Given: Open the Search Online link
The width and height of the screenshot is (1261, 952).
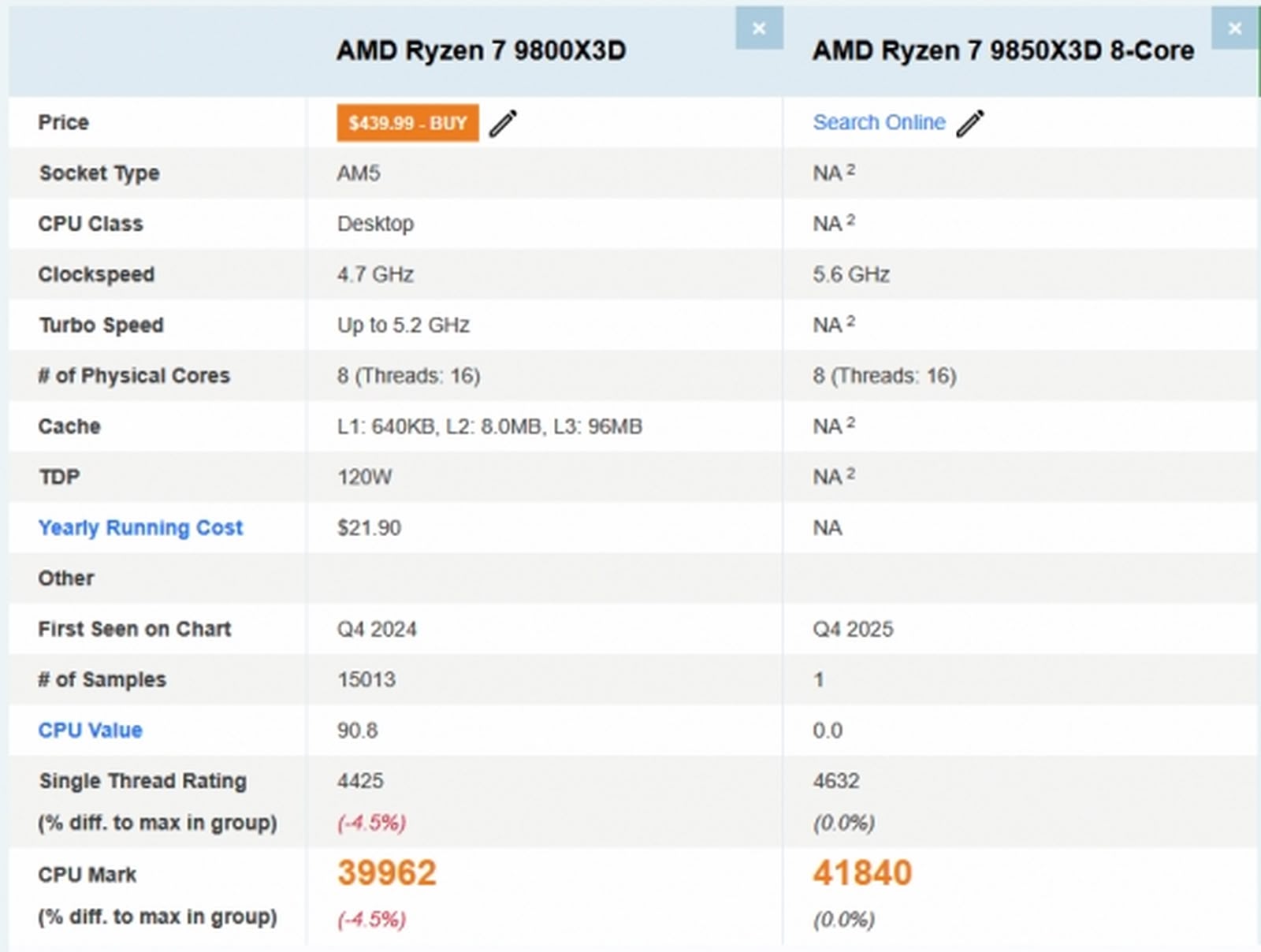Looking at the screenshot, I should 880,122.
